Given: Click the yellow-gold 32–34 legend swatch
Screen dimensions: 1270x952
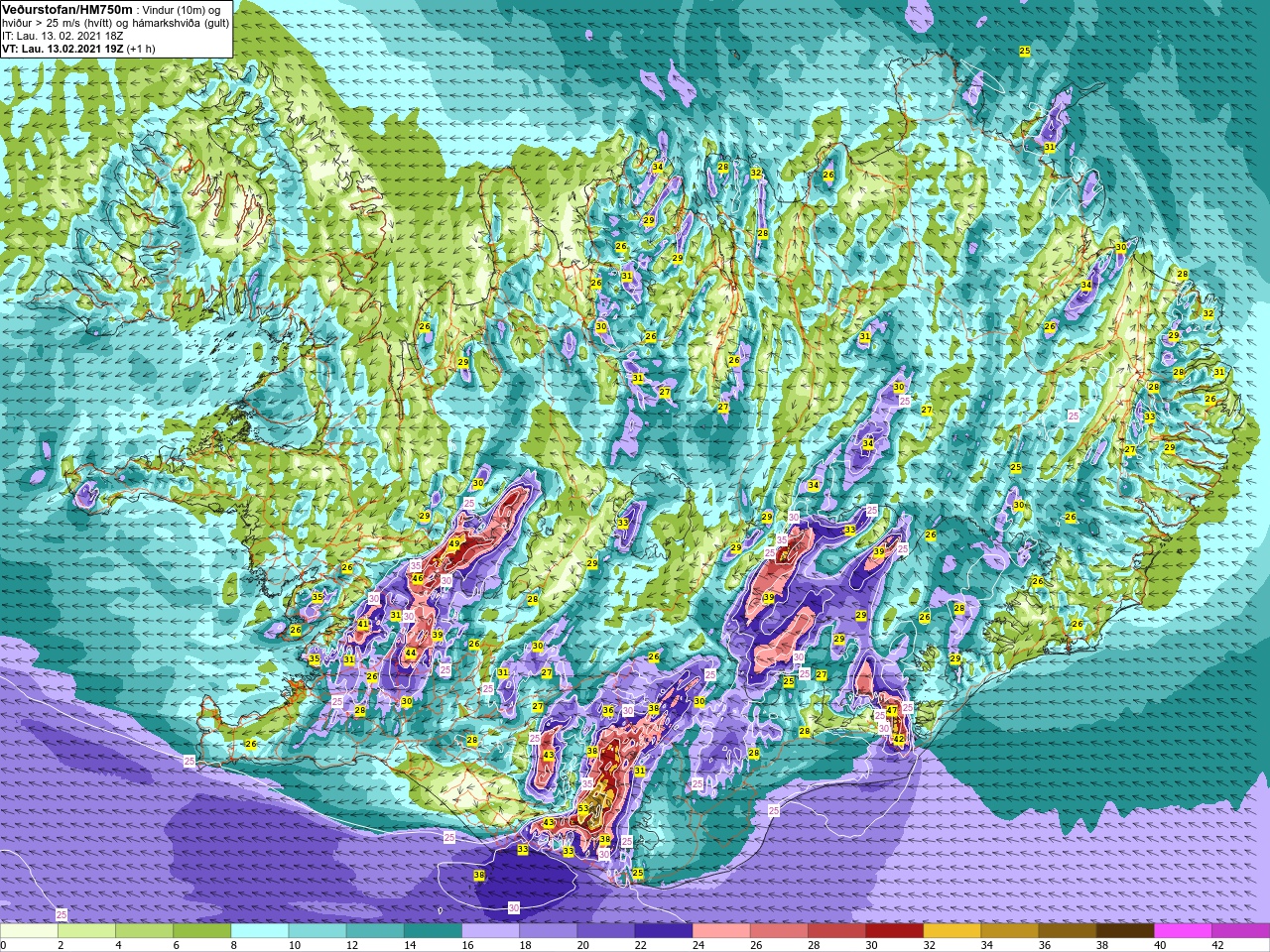Looking at the screenshot, I should (x=952, y=931).
